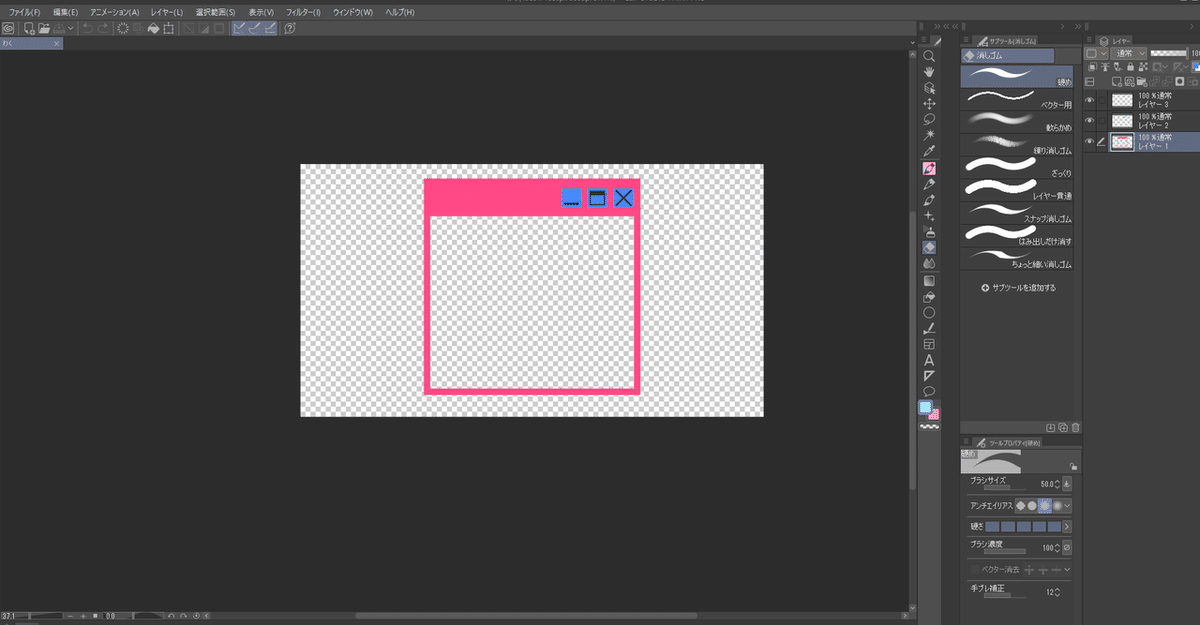This screenshot has width=1200, height=625.
Task: Adjust the brush density stepper arrows
Action: [1056, 548]
